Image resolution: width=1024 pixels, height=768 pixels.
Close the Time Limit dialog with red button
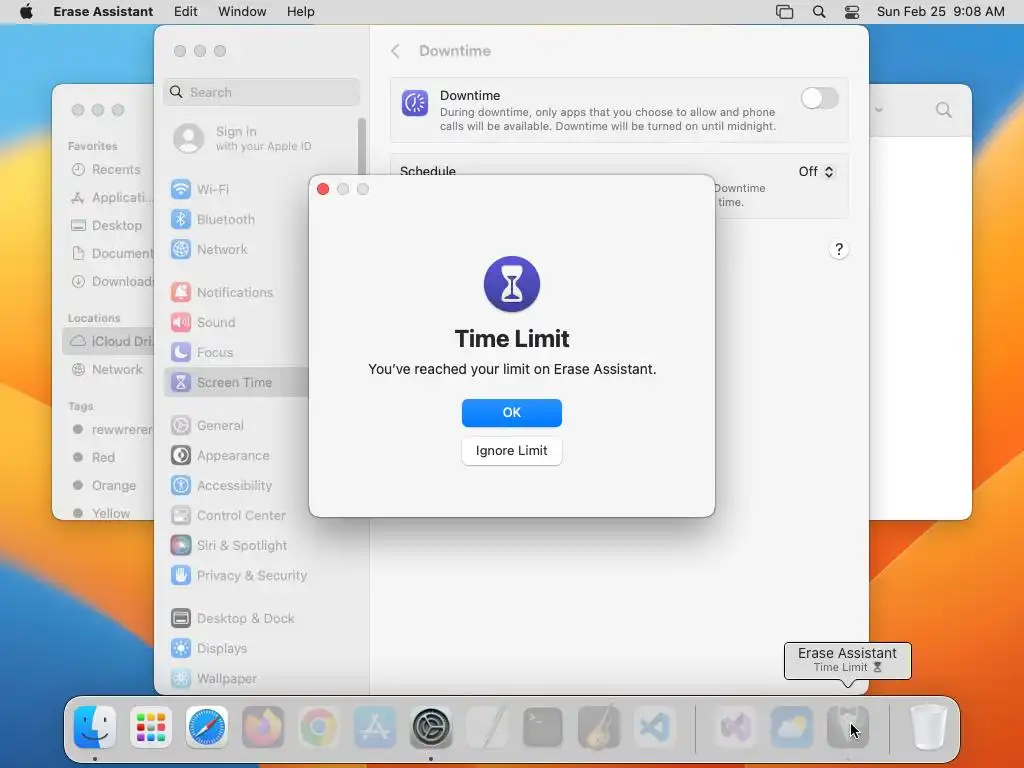pos(323,189)
